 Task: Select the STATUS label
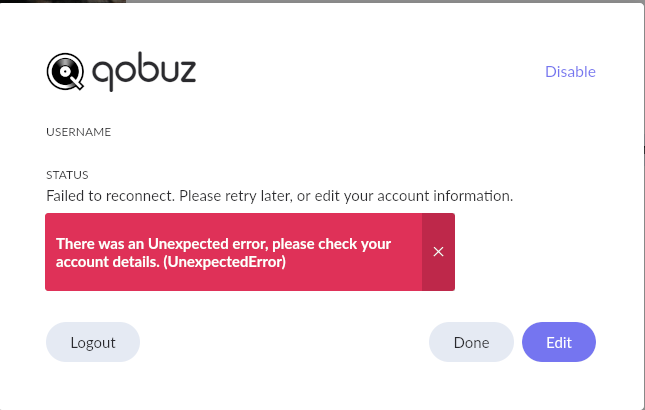[67, 175]
